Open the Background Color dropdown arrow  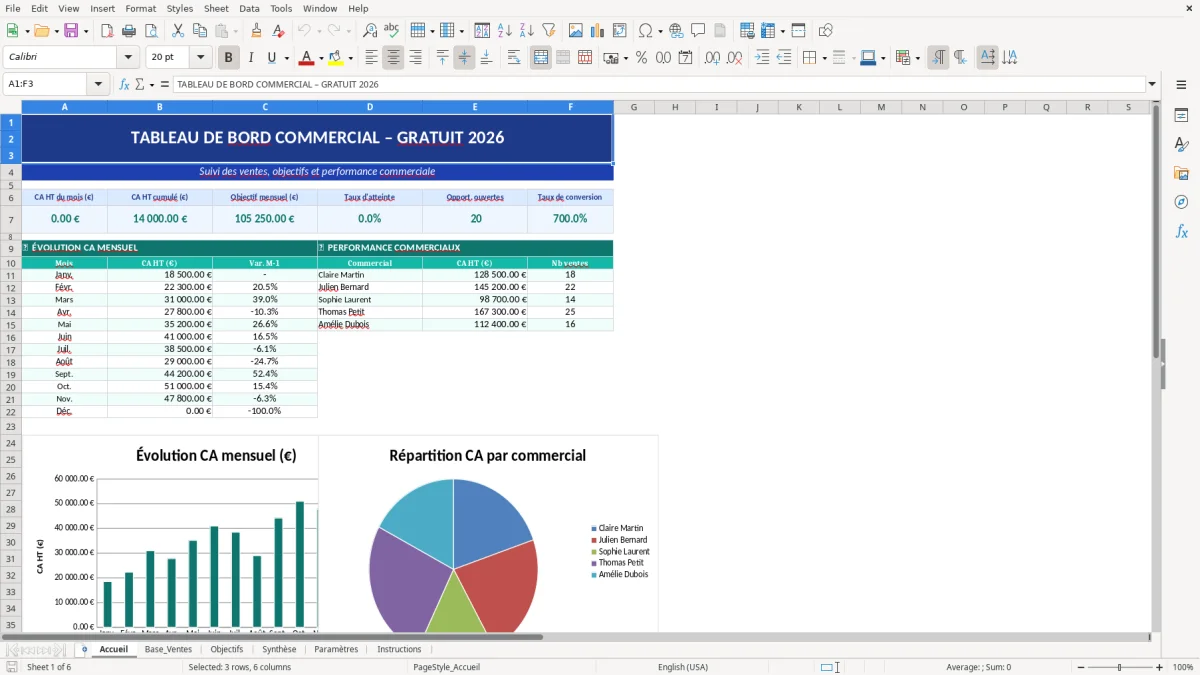pyautogui.click(x=350, y=58)
